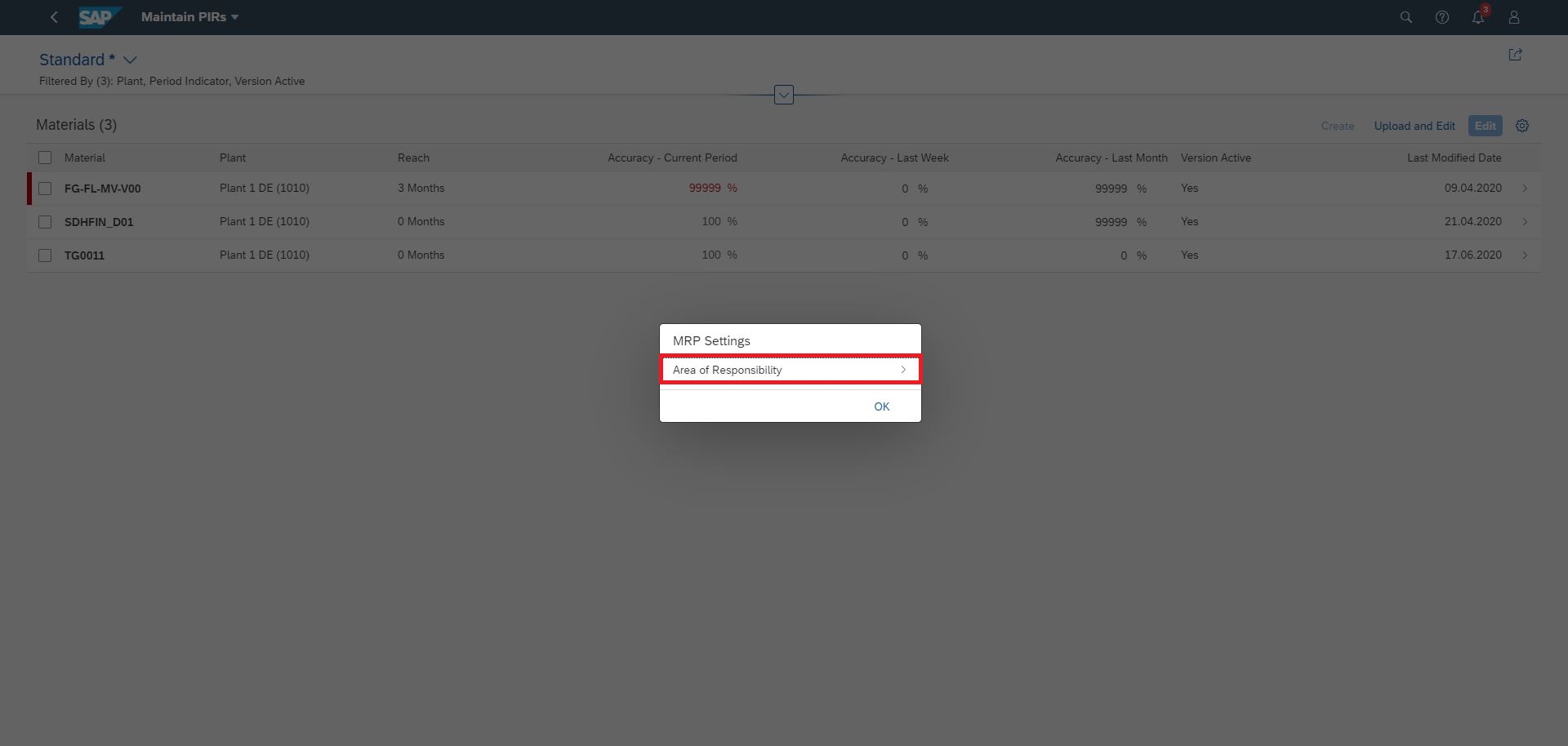The width and height of the screenshot is (1568, 746).
Task: Select the FG-FL-MV-V00 row checkbox
Action: tap(45, 189)
